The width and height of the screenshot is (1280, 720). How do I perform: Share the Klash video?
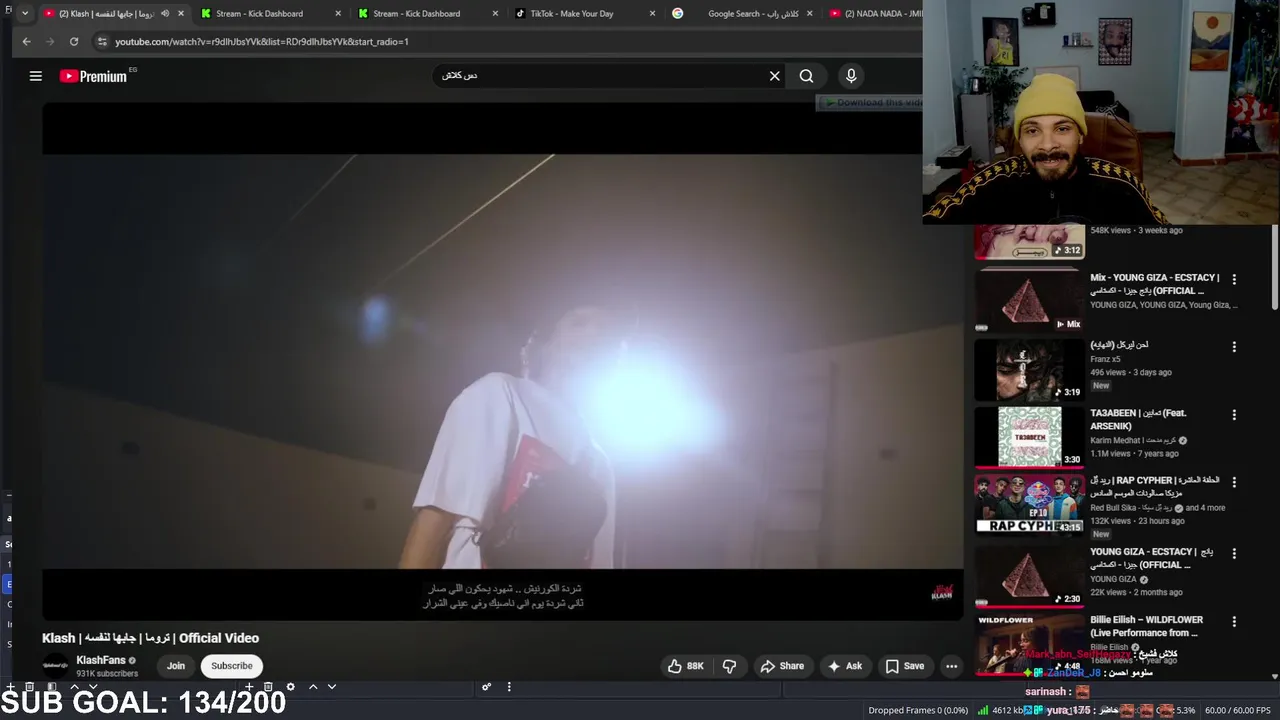(x=782, y=666)
